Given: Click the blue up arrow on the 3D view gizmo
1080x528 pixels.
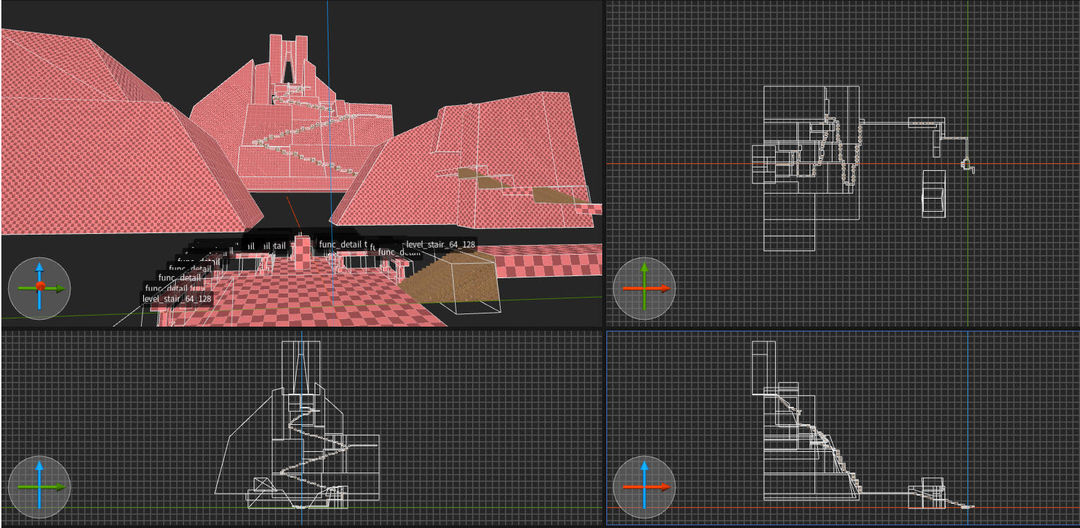Looking at the screenshot, I should [x=39, y=268].
